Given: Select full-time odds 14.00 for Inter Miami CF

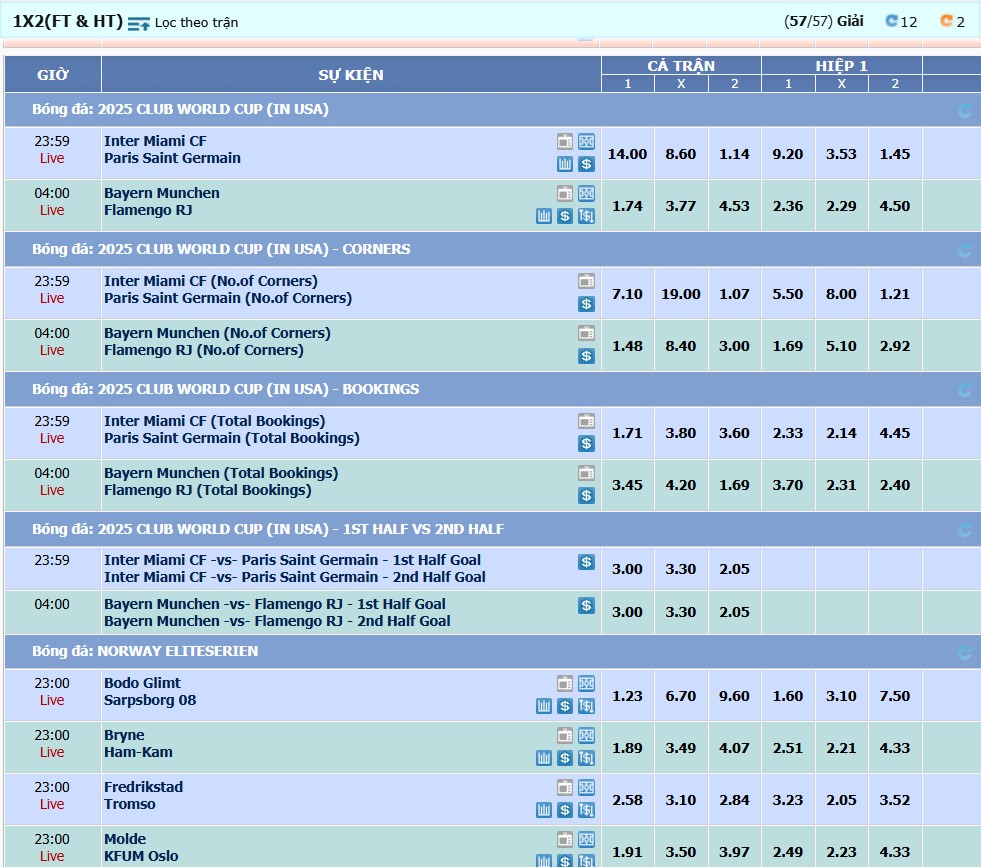Looking at the screenshot, I should click(x=628, y=154).
